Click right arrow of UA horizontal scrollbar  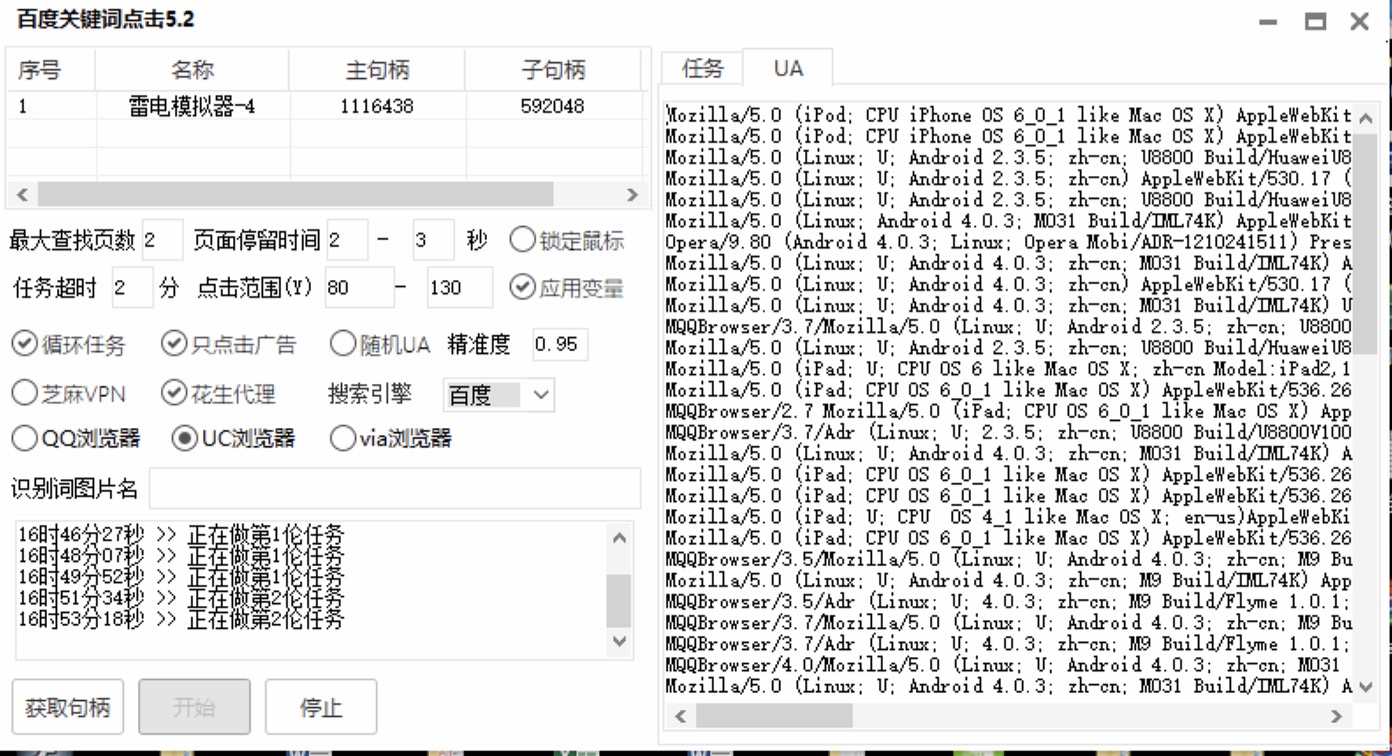1336,716
